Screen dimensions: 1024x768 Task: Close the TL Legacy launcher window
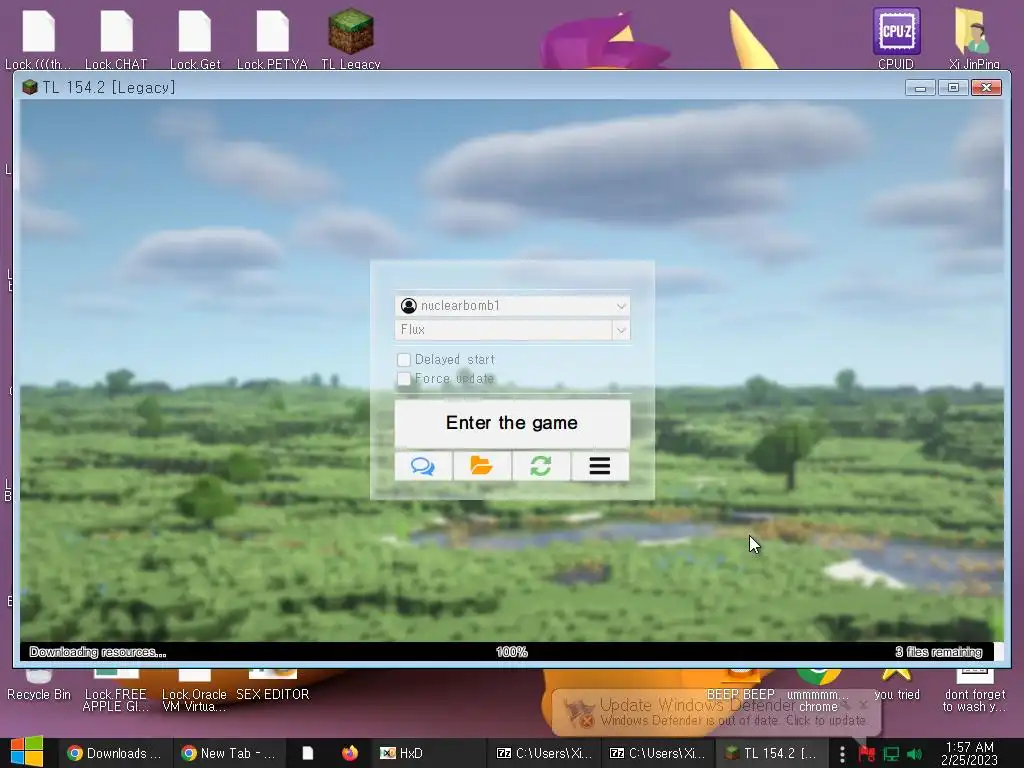point(986,88)
